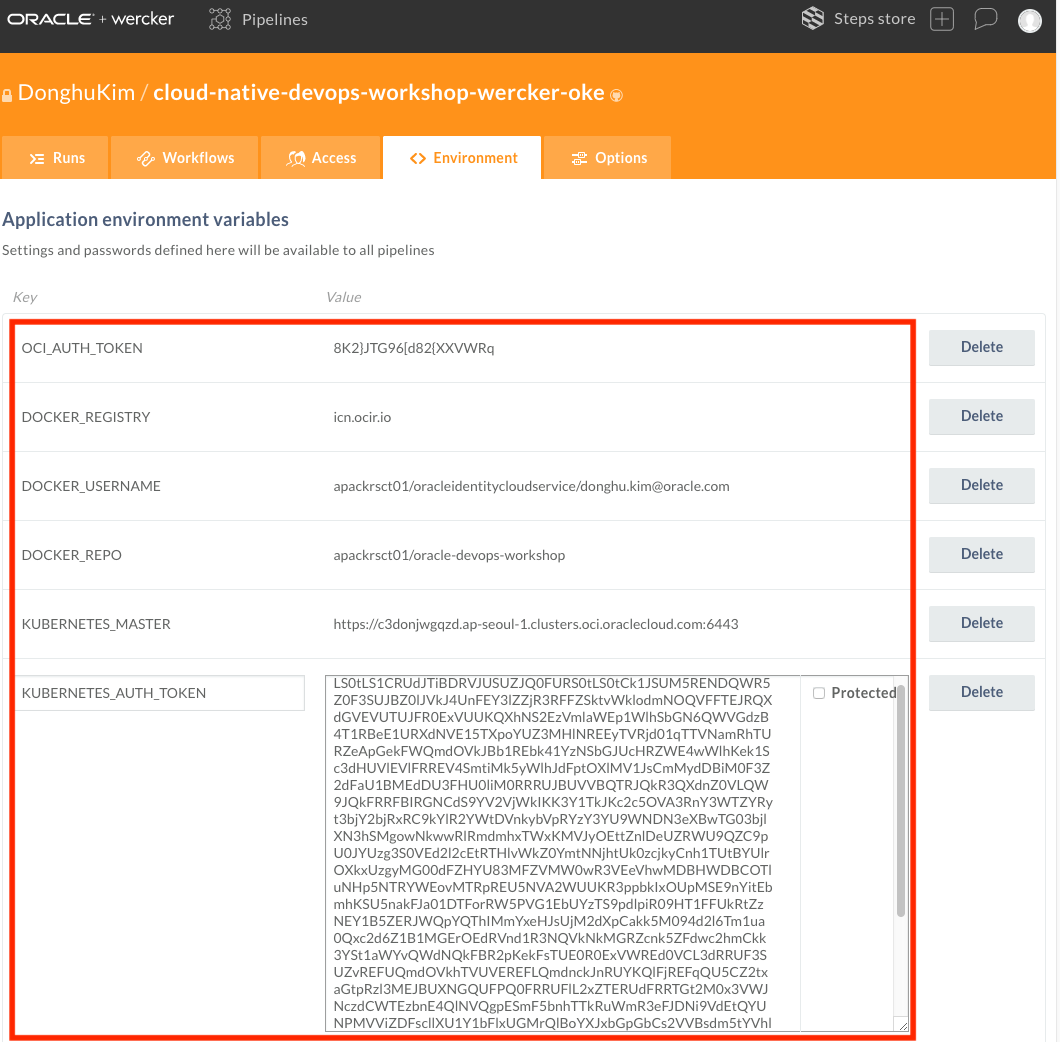Click the token textarea vertical scrollbar

tap(900, 801)
